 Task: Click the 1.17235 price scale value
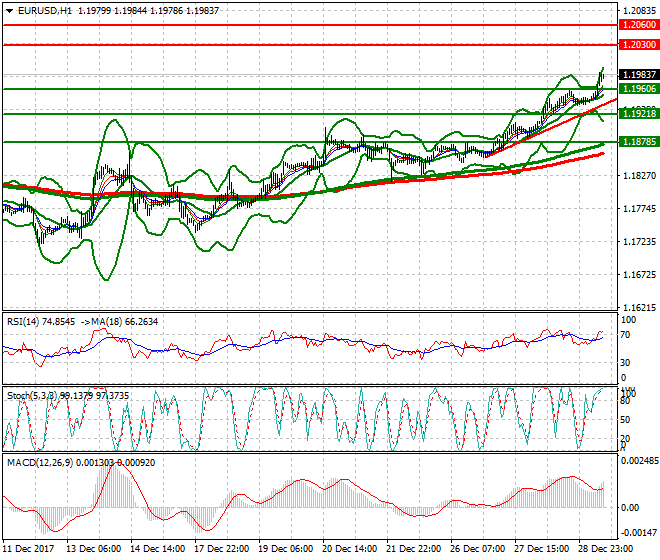coord(639,242)
